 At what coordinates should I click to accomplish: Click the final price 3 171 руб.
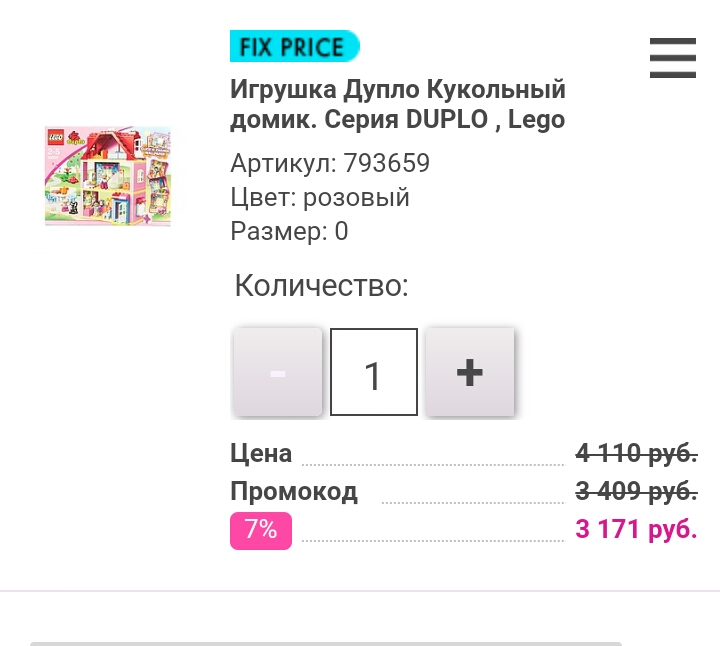pos(636,529)
